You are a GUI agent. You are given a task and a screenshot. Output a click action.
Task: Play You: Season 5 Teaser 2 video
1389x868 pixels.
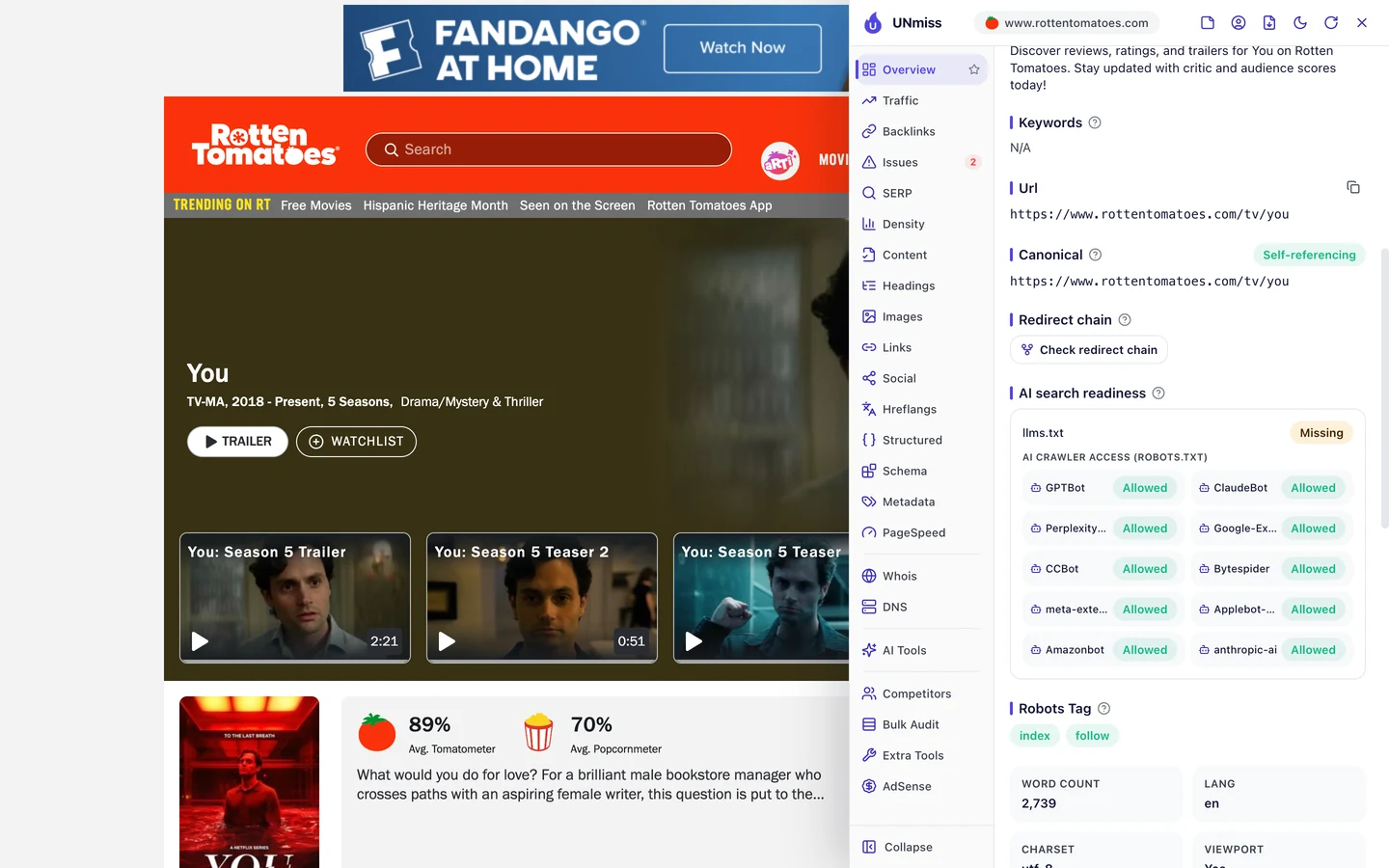pyautogui.click(x=542, y=598)
